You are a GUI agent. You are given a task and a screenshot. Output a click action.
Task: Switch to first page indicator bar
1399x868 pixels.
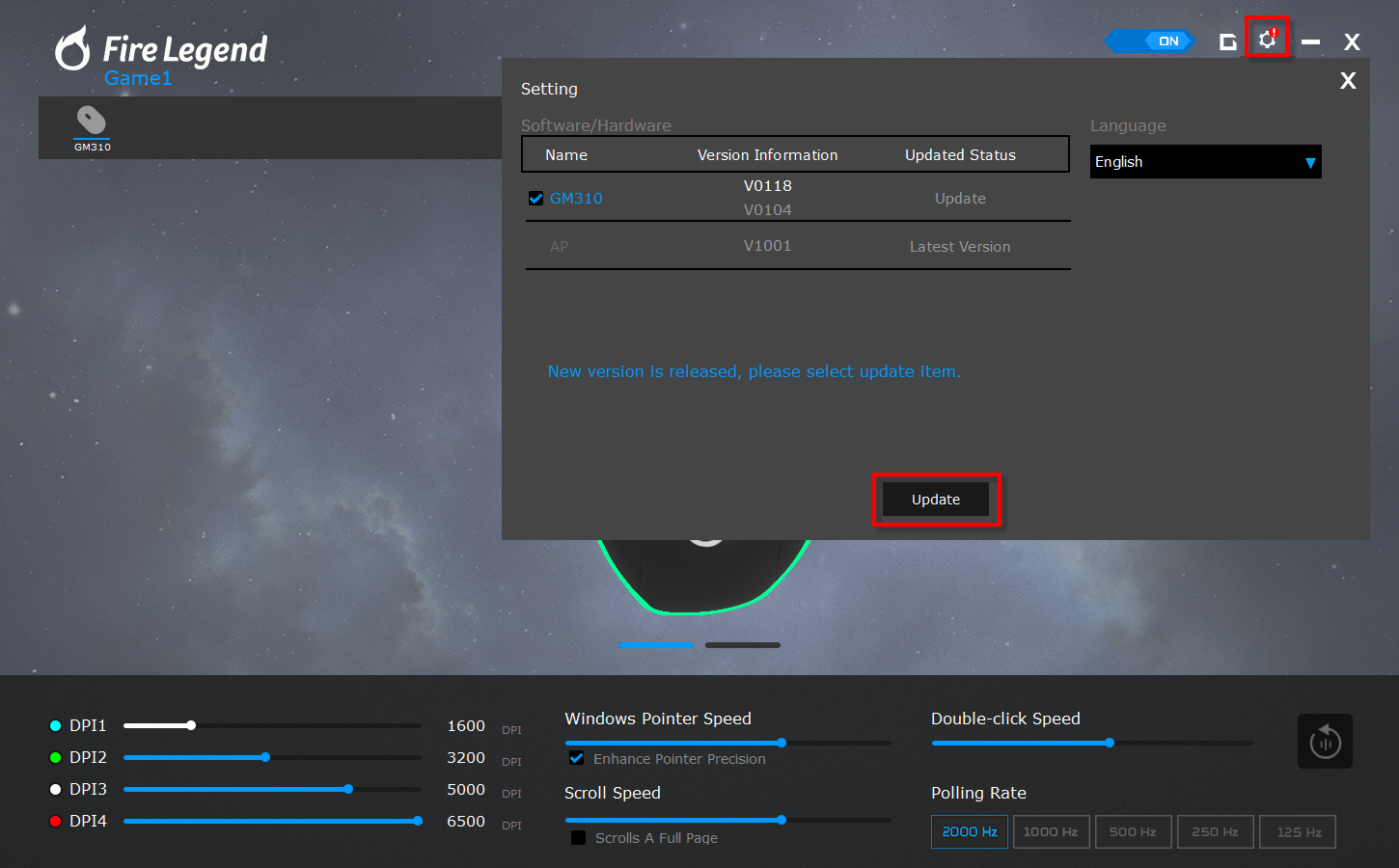tap(656, 644)
